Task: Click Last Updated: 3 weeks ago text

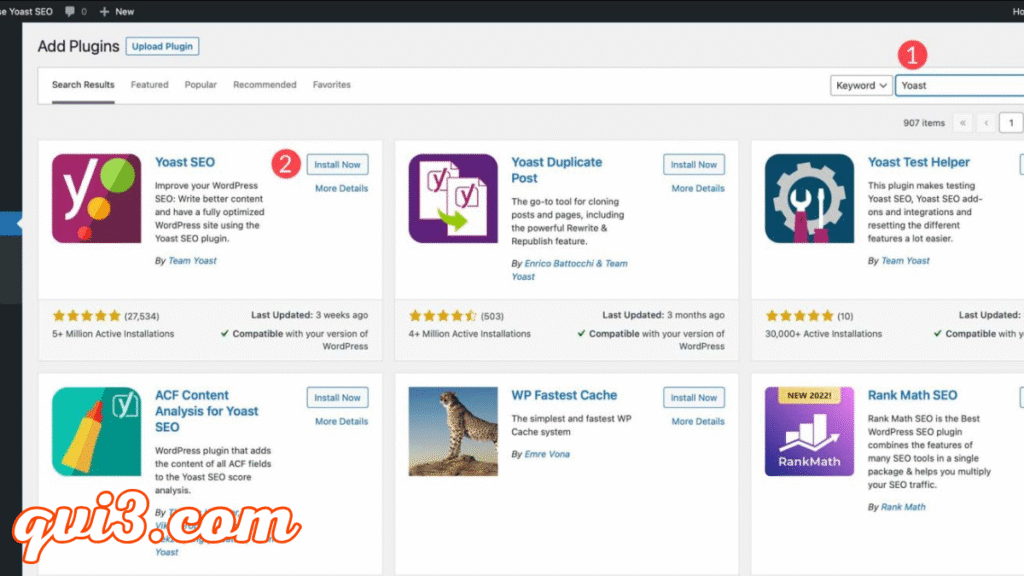Action: pyautogui.click(x=310, y=315)
